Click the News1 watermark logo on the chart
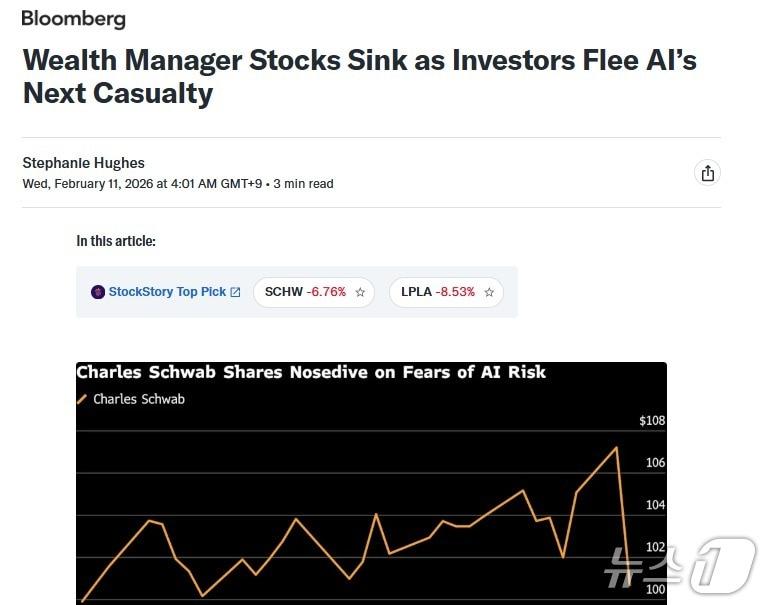 678,566
